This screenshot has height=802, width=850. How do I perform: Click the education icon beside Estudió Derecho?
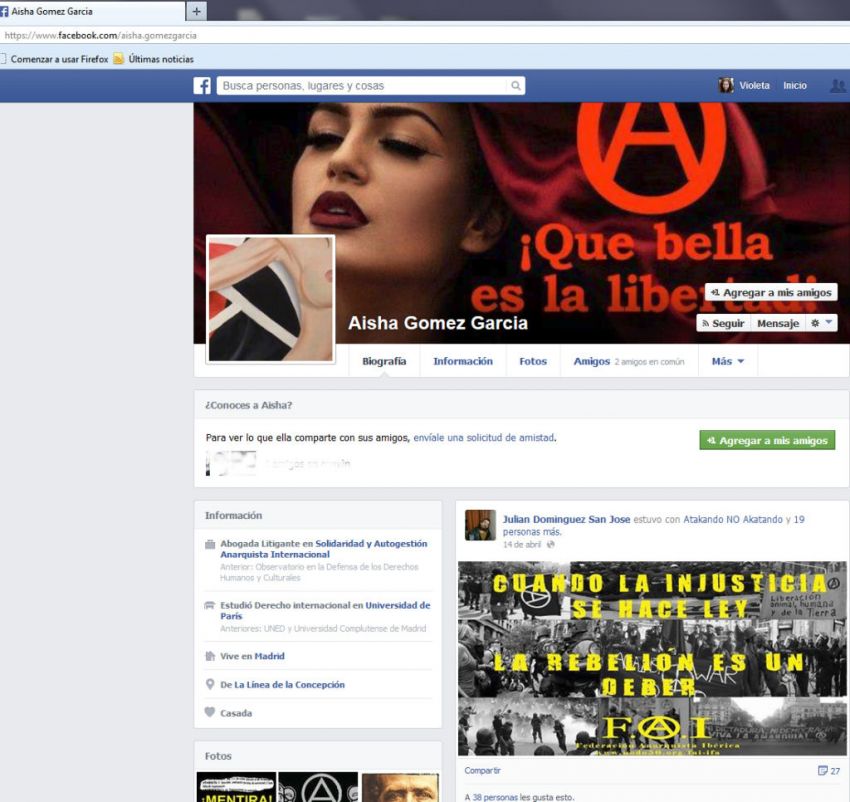pos(210,605)
